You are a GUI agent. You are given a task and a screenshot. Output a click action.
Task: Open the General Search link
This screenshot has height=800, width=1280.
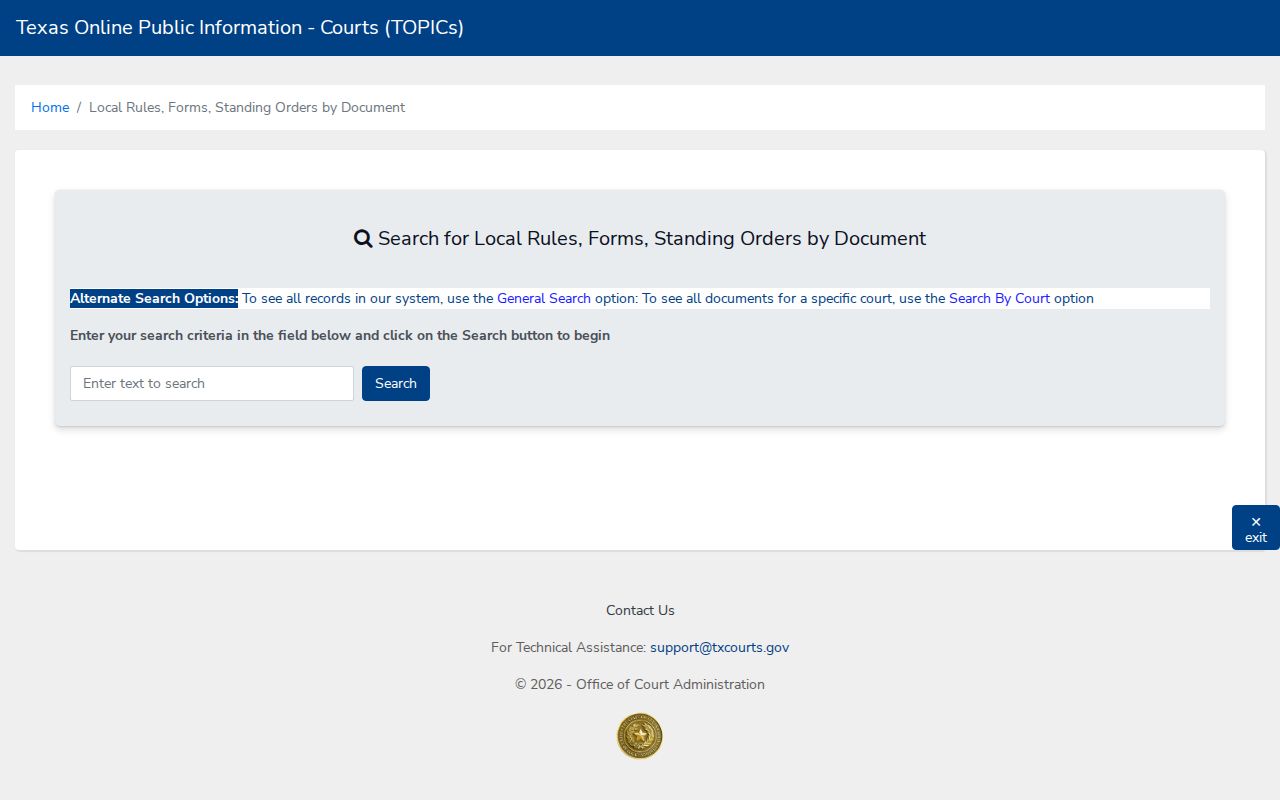point(544,298)
